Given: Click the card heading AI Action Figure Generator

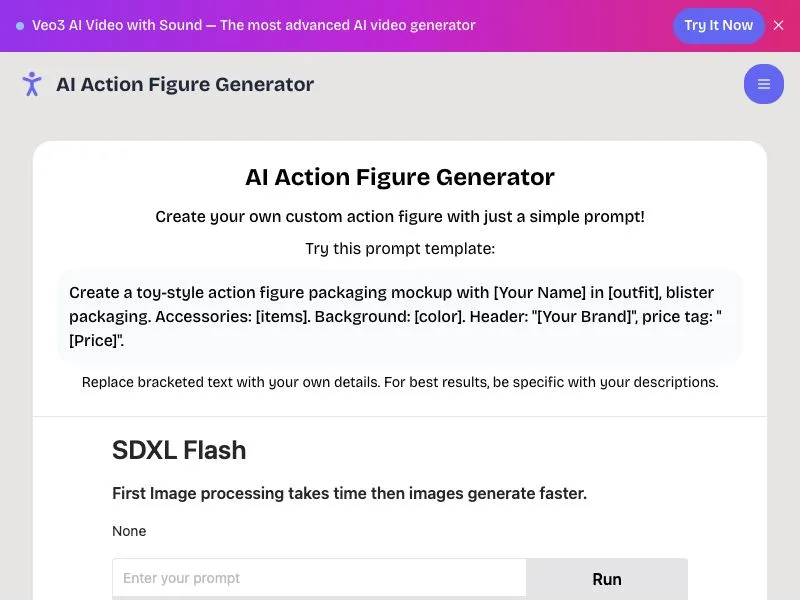Looking at the screenshot, I should pyautogui.click(x=399, y=177).
